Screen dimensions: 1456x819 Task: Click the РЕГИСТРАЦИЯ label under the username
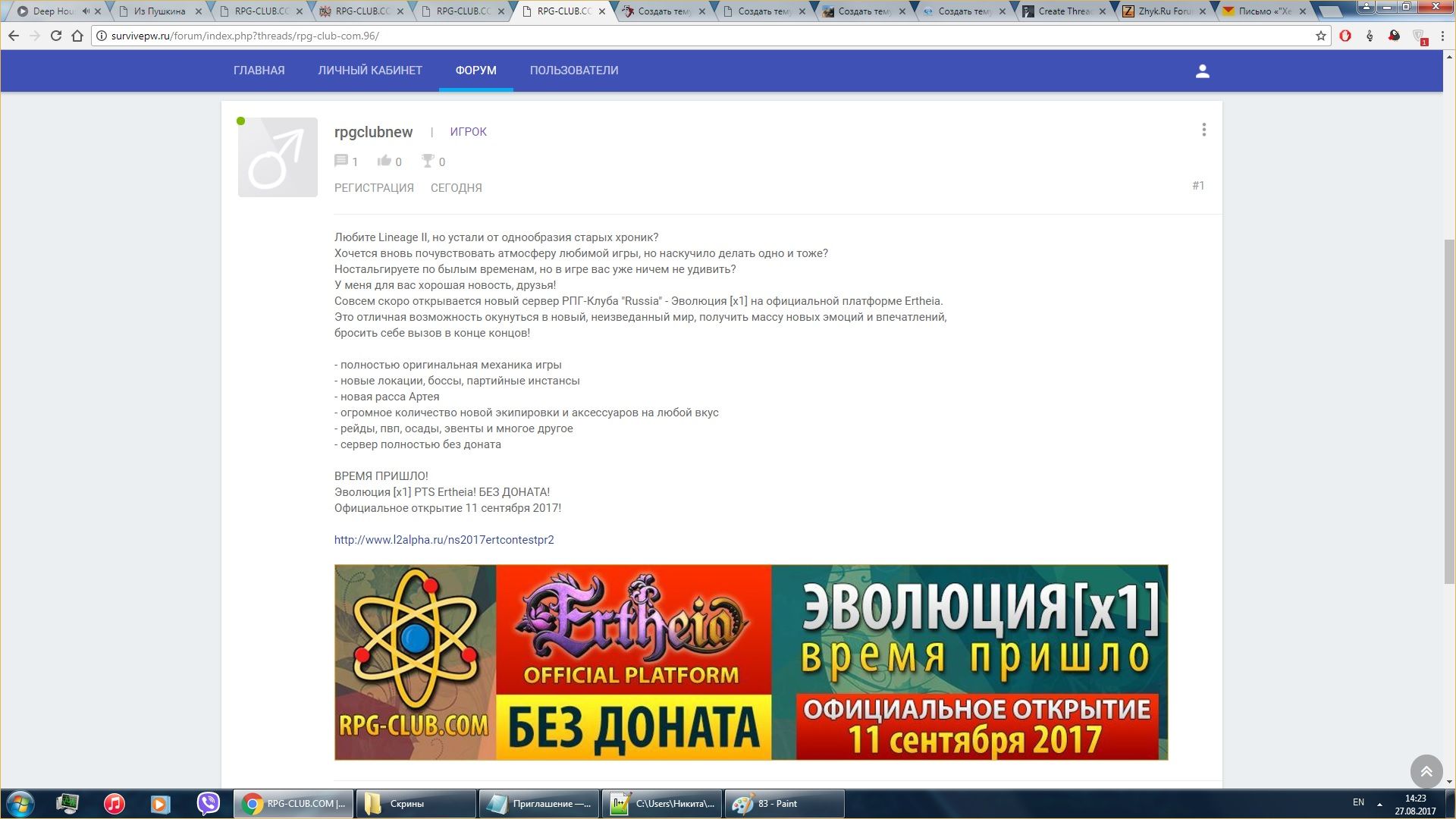click(x=374, y=188)
